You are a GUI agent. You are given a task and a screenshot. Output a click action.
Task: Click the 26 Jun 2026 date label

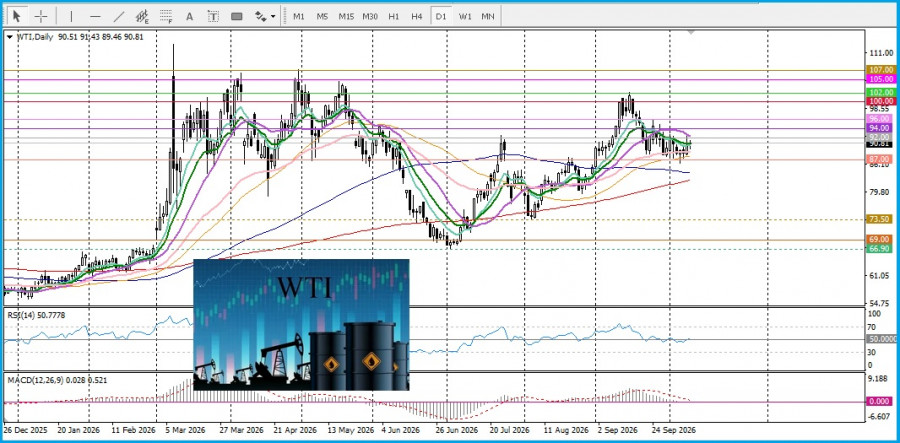[456, 430]
